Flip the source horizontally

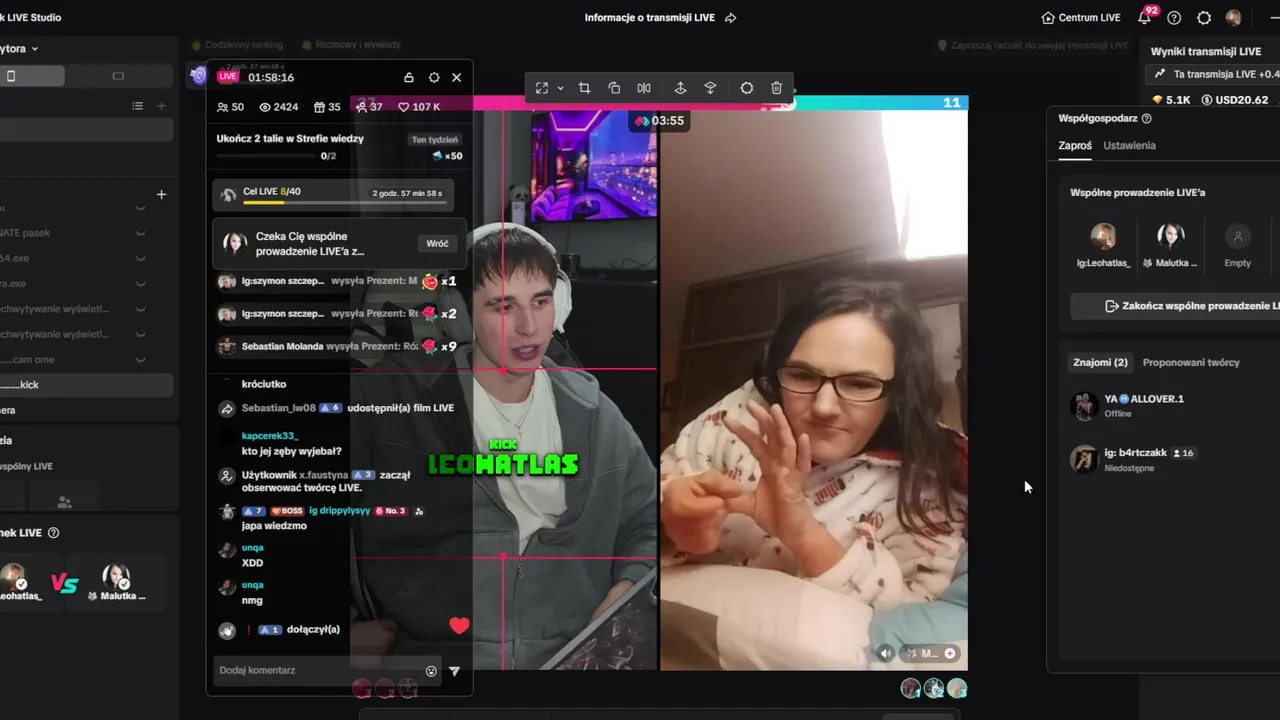point(644,88)
